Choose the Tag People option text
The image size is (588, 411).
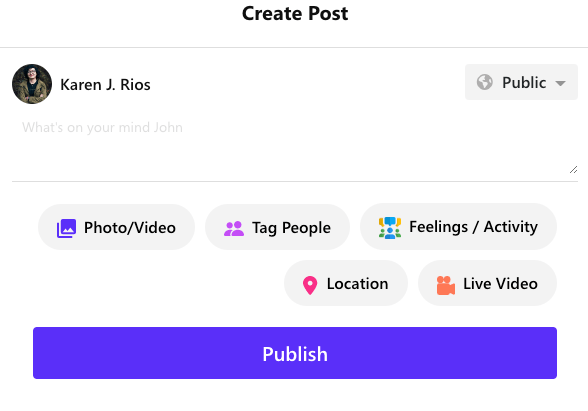click(291, 228)
